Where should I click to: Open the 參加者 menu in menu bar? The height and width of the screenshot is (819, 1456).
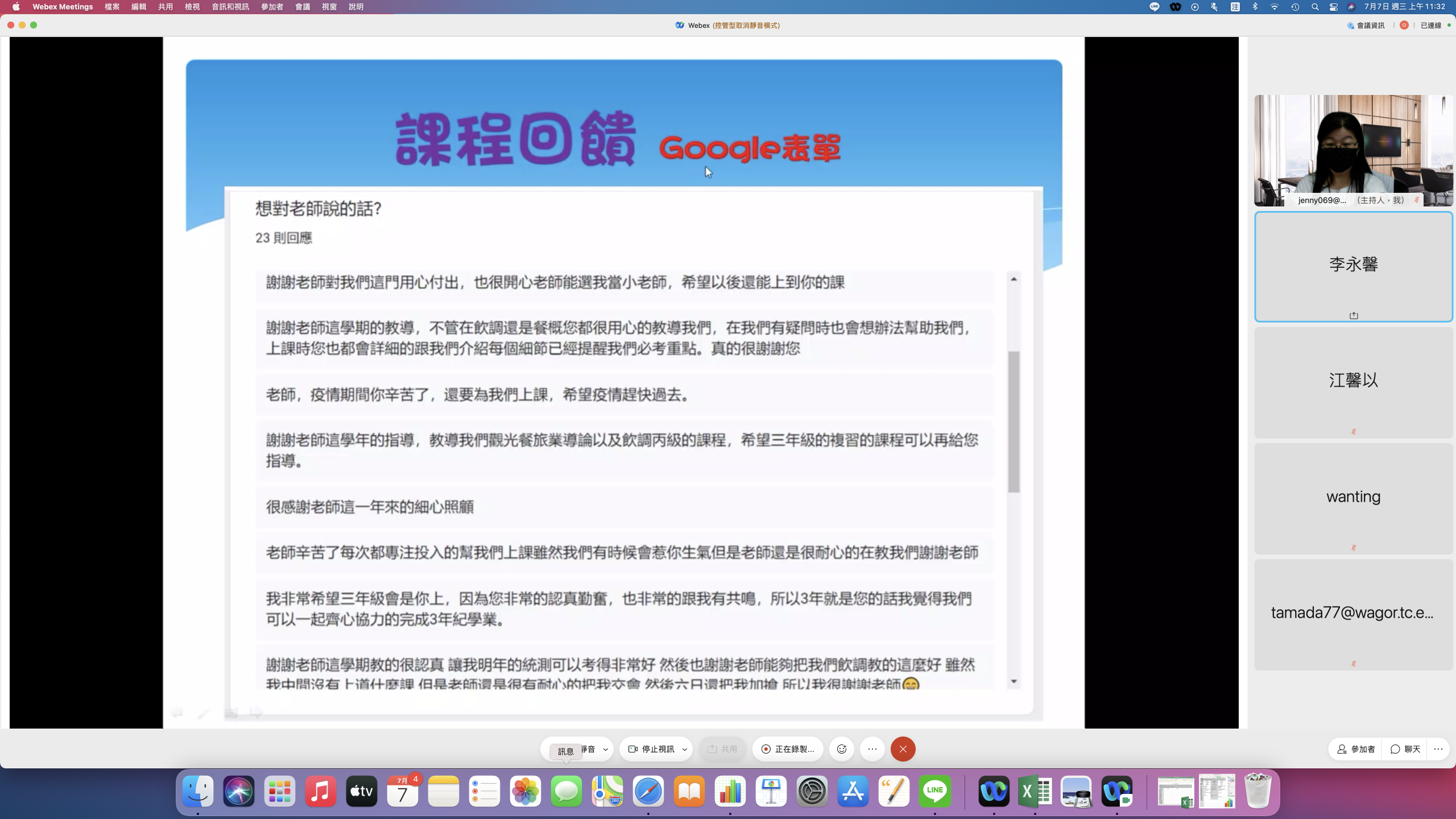click(x=272, y=7)
